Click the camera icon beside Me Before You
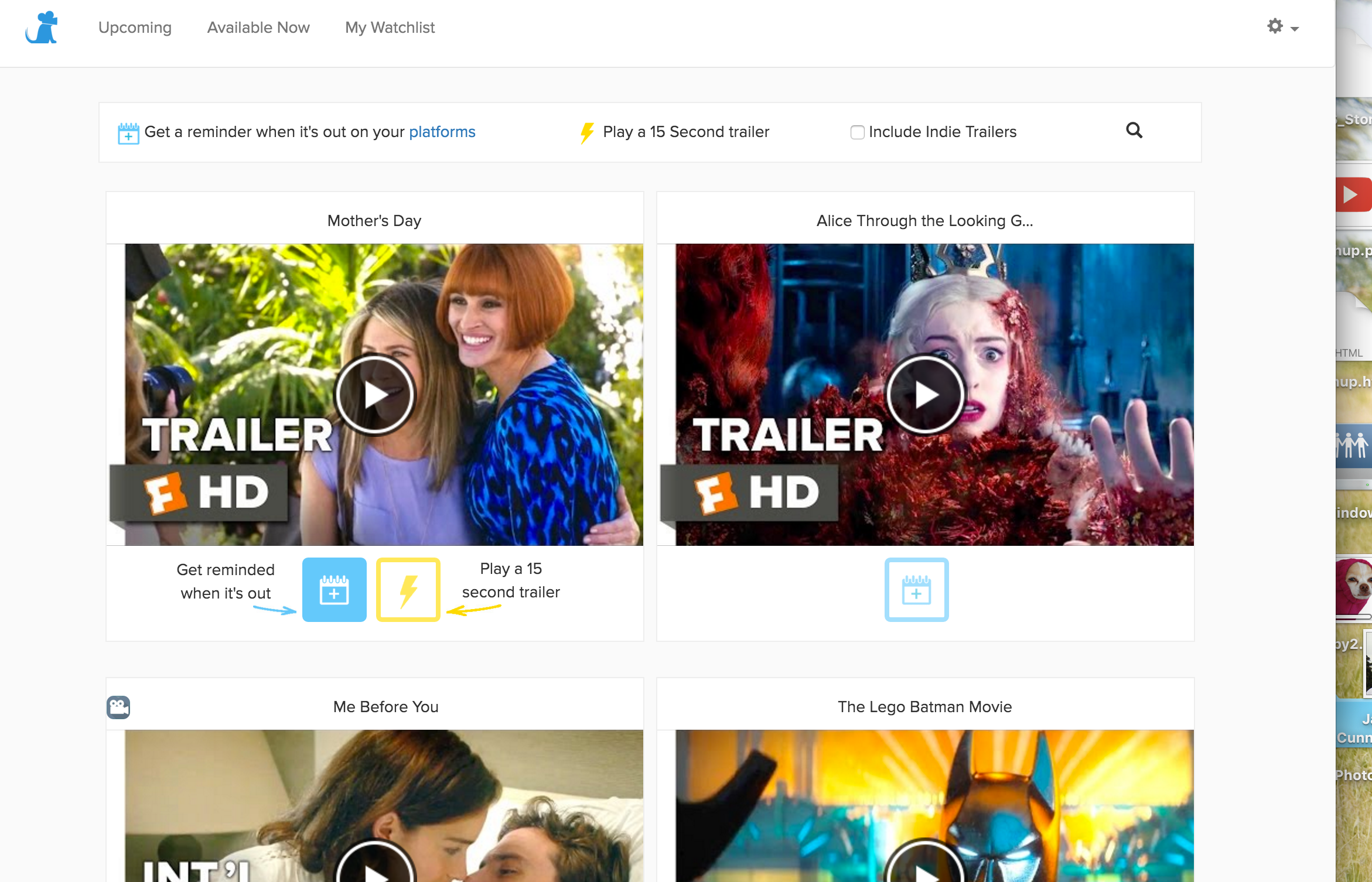 118,707
